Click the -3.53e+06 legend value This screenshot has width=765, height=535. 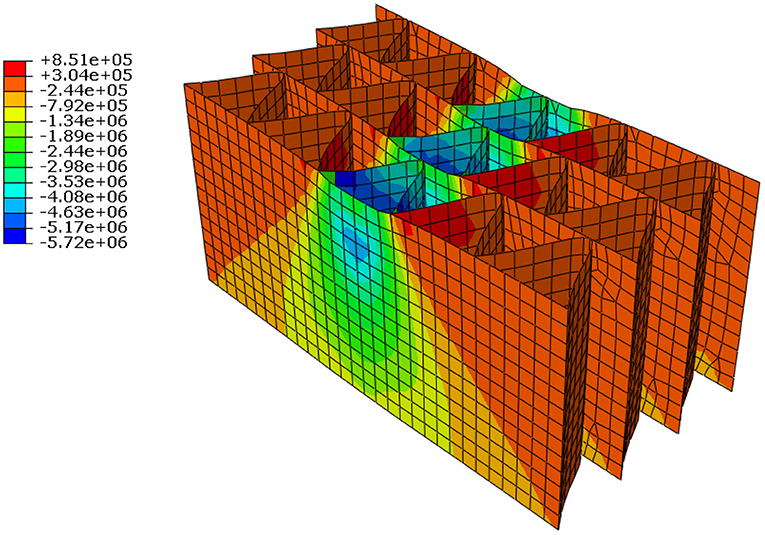84,181
